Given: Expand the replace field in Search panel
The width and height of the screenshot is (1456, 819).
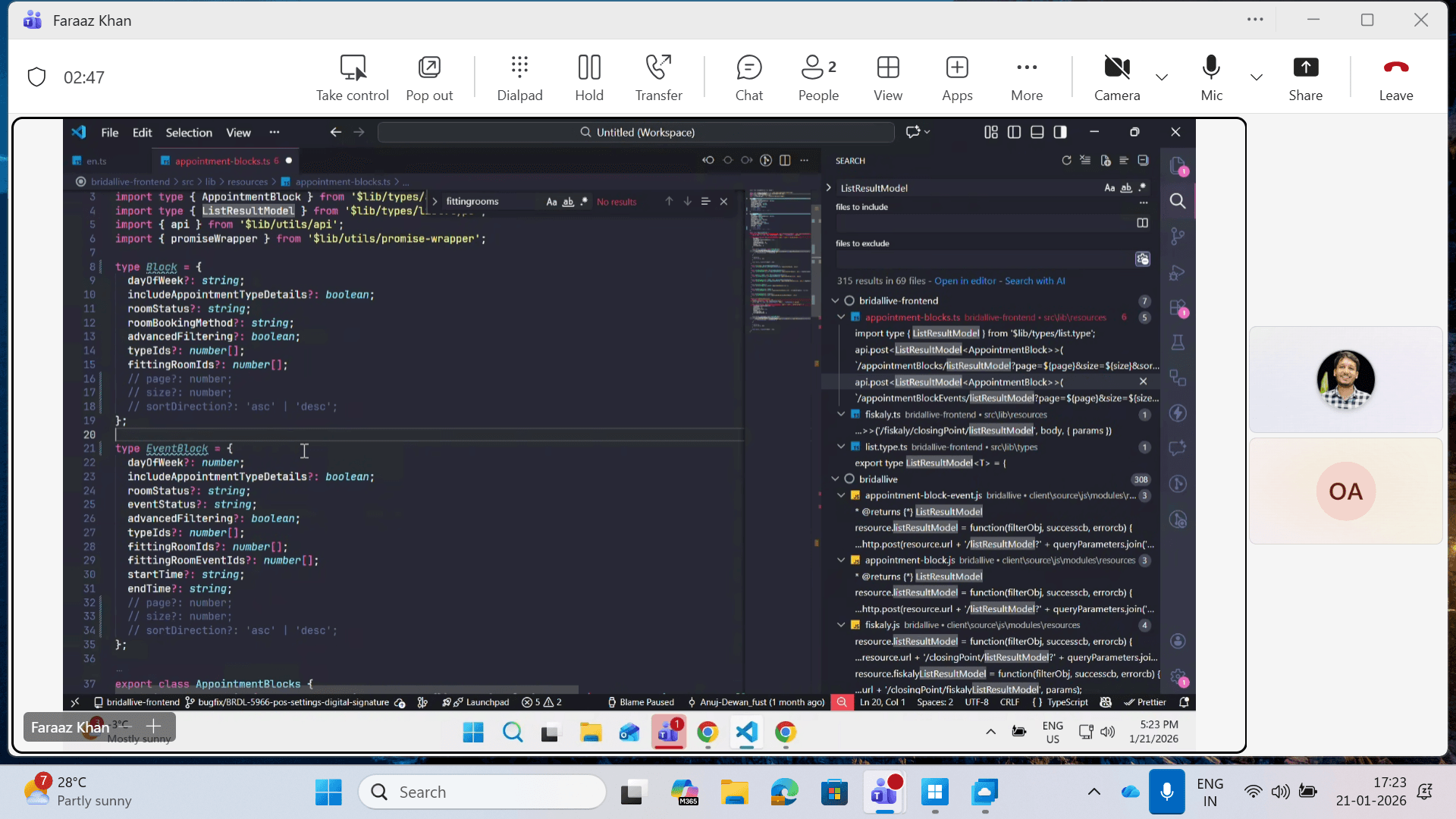Looking at the screenshot, I should click(x=828, y=188).
